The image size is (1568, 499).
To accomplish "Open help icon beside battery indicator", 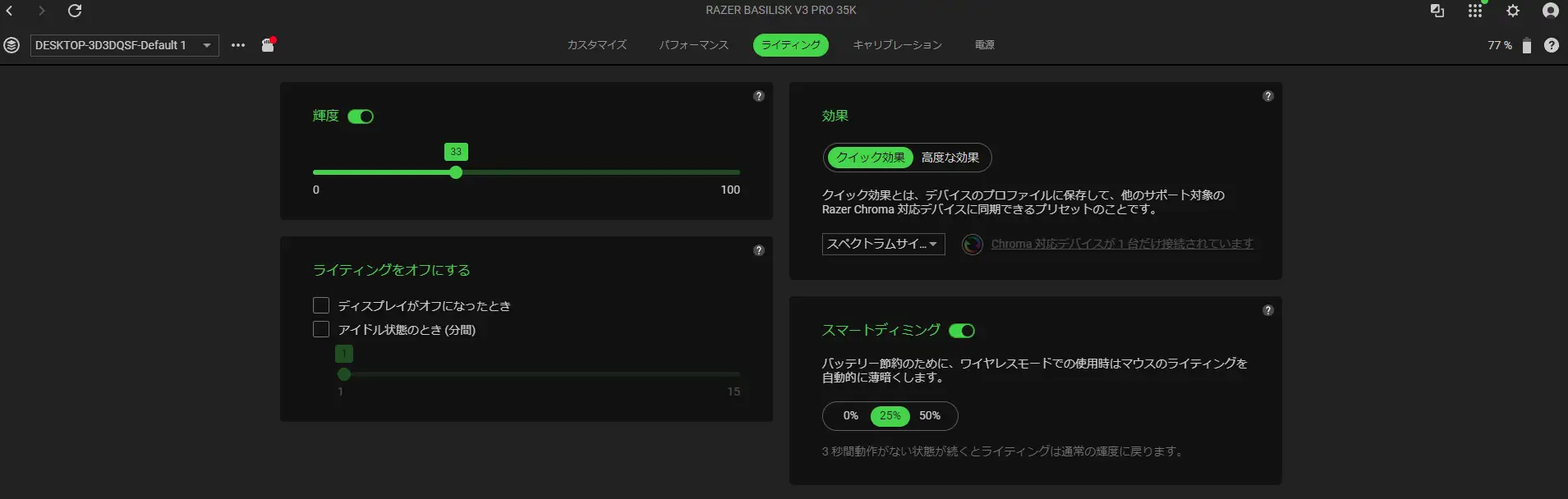I will coord(1552,45).
